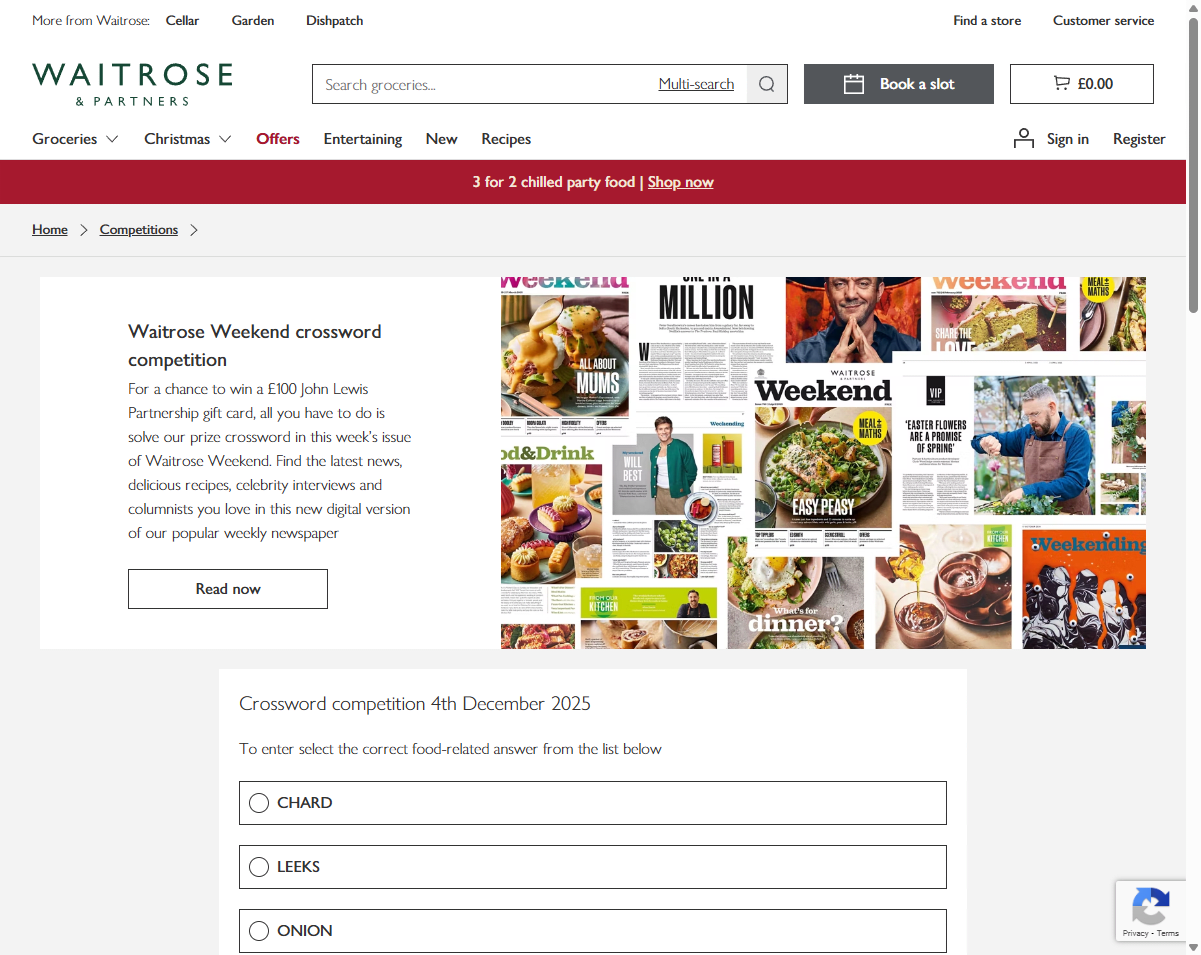The height and width of the screenshot is (955, 1201).
Task: Open the trolley basket icon
Action: 1061,84
